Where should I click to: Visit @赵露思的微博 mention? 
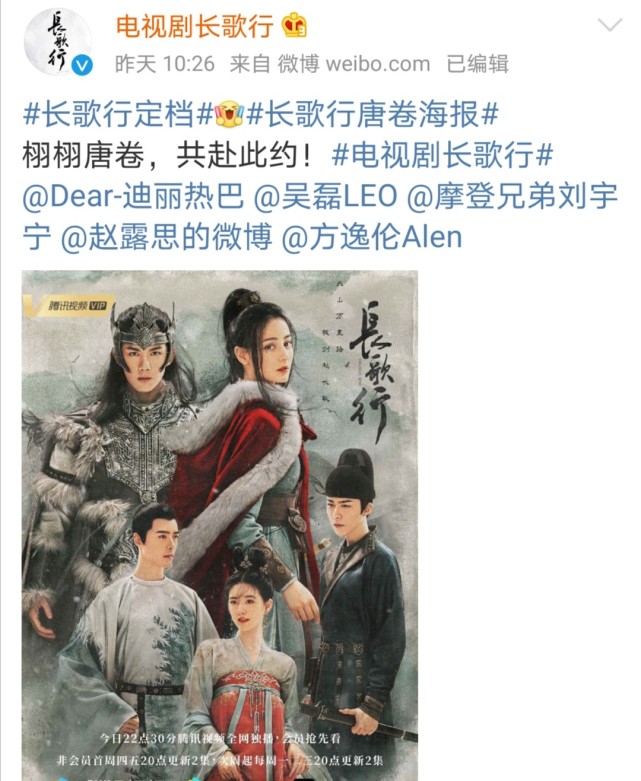166,237
